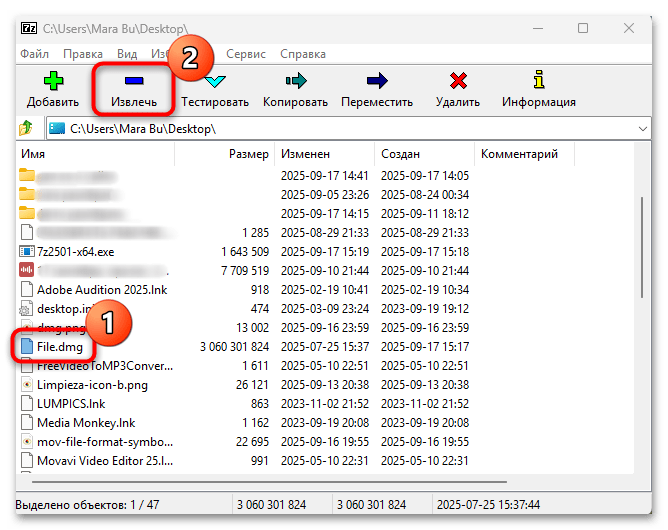Viewport: 668px width, 530px height.
Task: Click the Limpieza-icon-b.png image icon
Action: 27,384
